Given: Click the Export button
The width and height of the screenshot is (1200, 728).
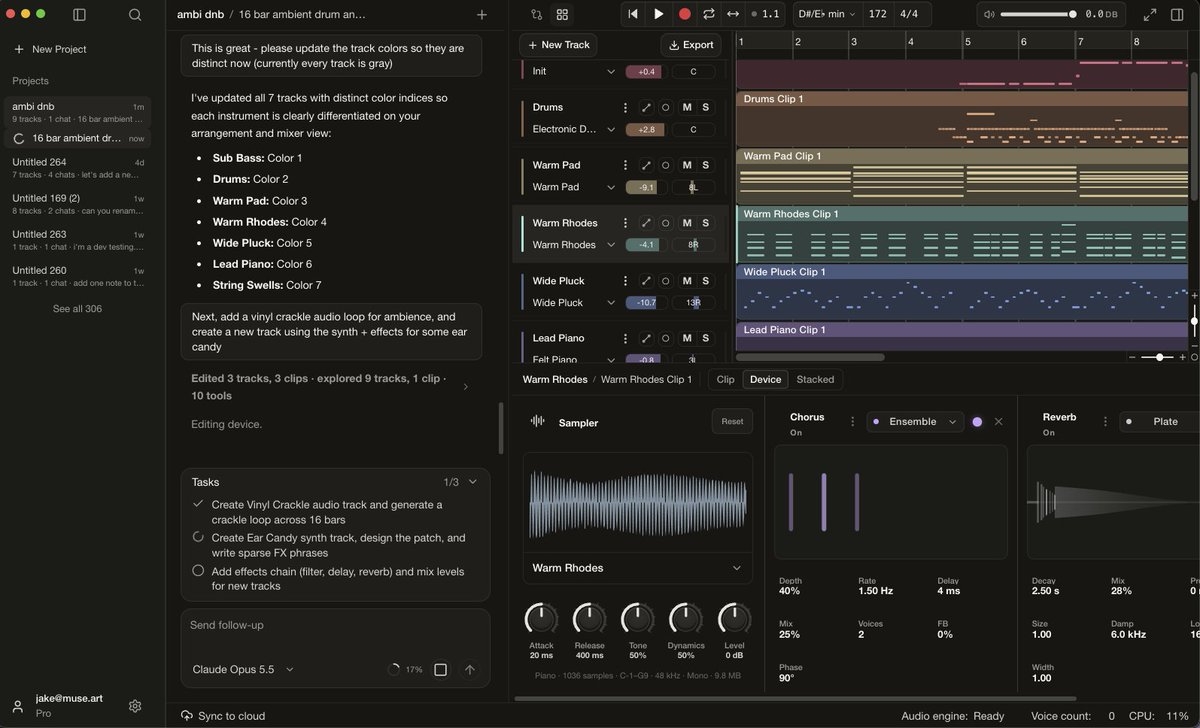Looking at the screenshot, I should tap(691, 45).
